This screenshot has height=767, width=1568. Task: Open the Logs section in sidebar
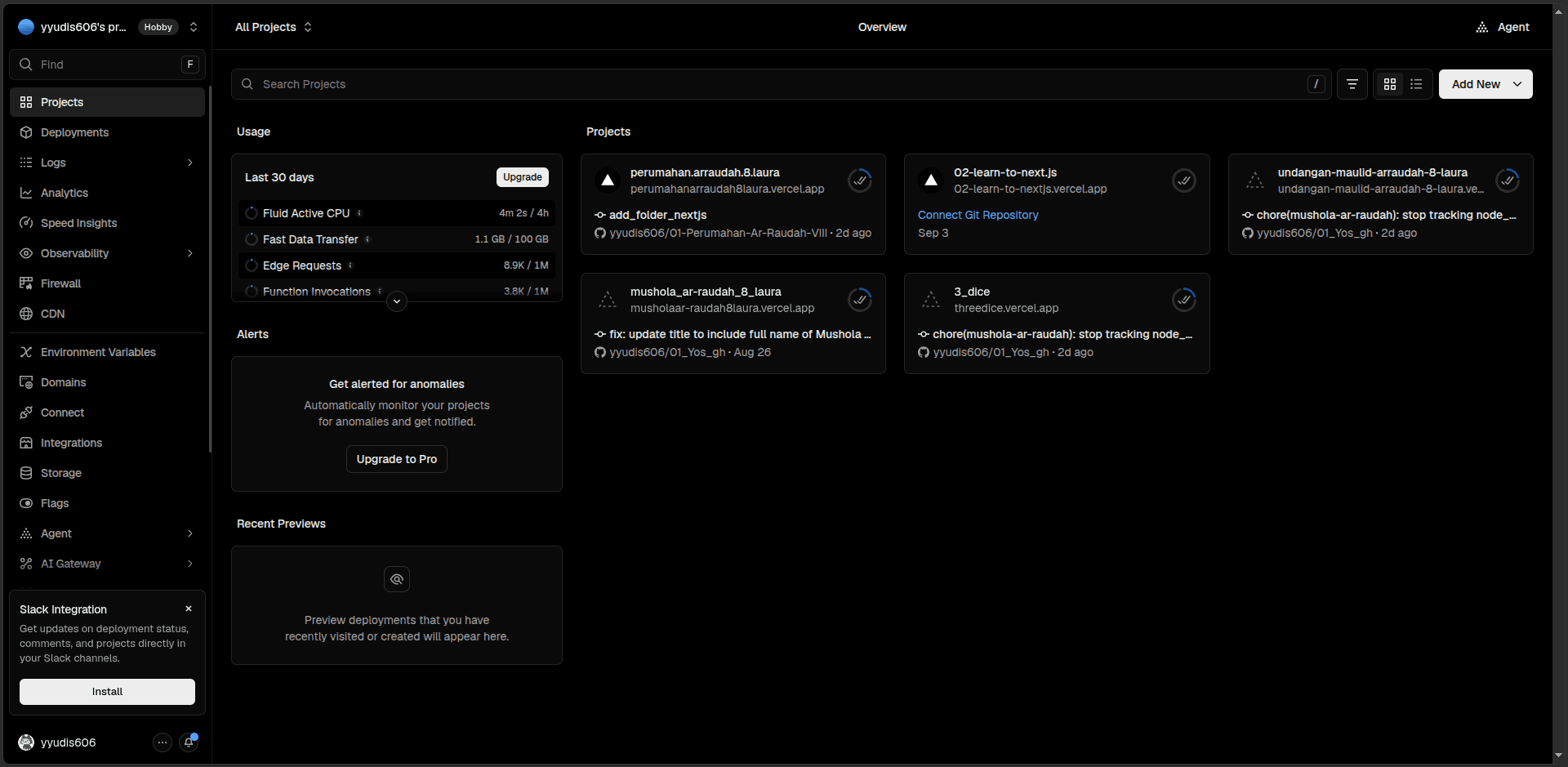[x=107, y=163]
